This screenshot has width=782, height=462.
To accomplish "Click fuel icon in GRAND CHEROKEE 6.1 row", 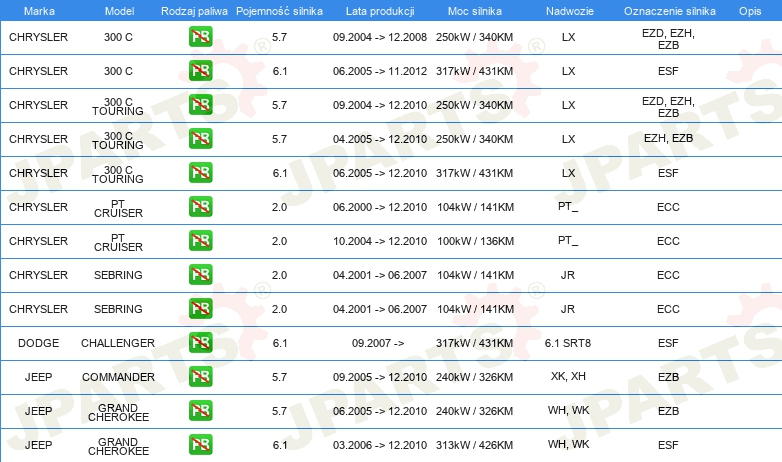I will 200,444.
